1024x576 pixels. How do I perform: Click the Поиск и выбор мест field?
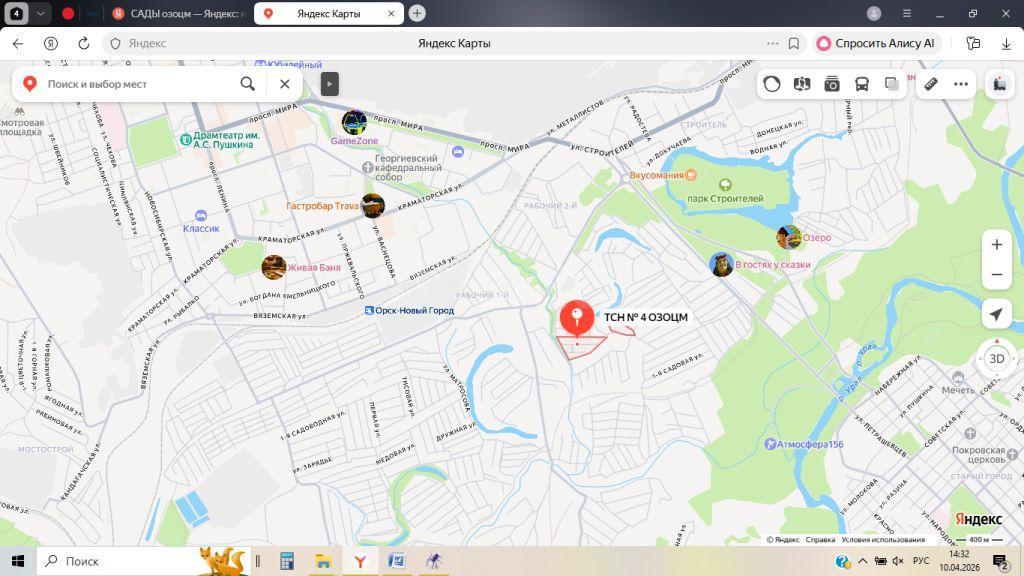pos(135,84)
